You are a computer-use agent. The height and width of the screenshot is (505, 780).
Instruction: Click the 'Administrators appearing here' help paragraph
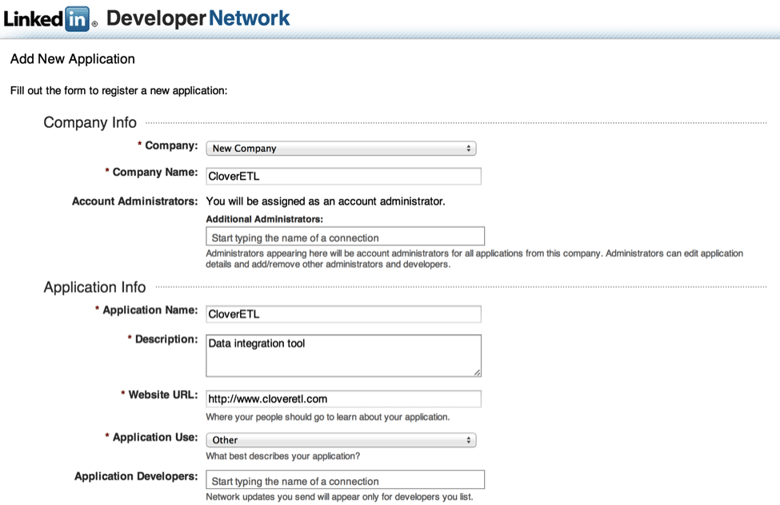[475, 259]
